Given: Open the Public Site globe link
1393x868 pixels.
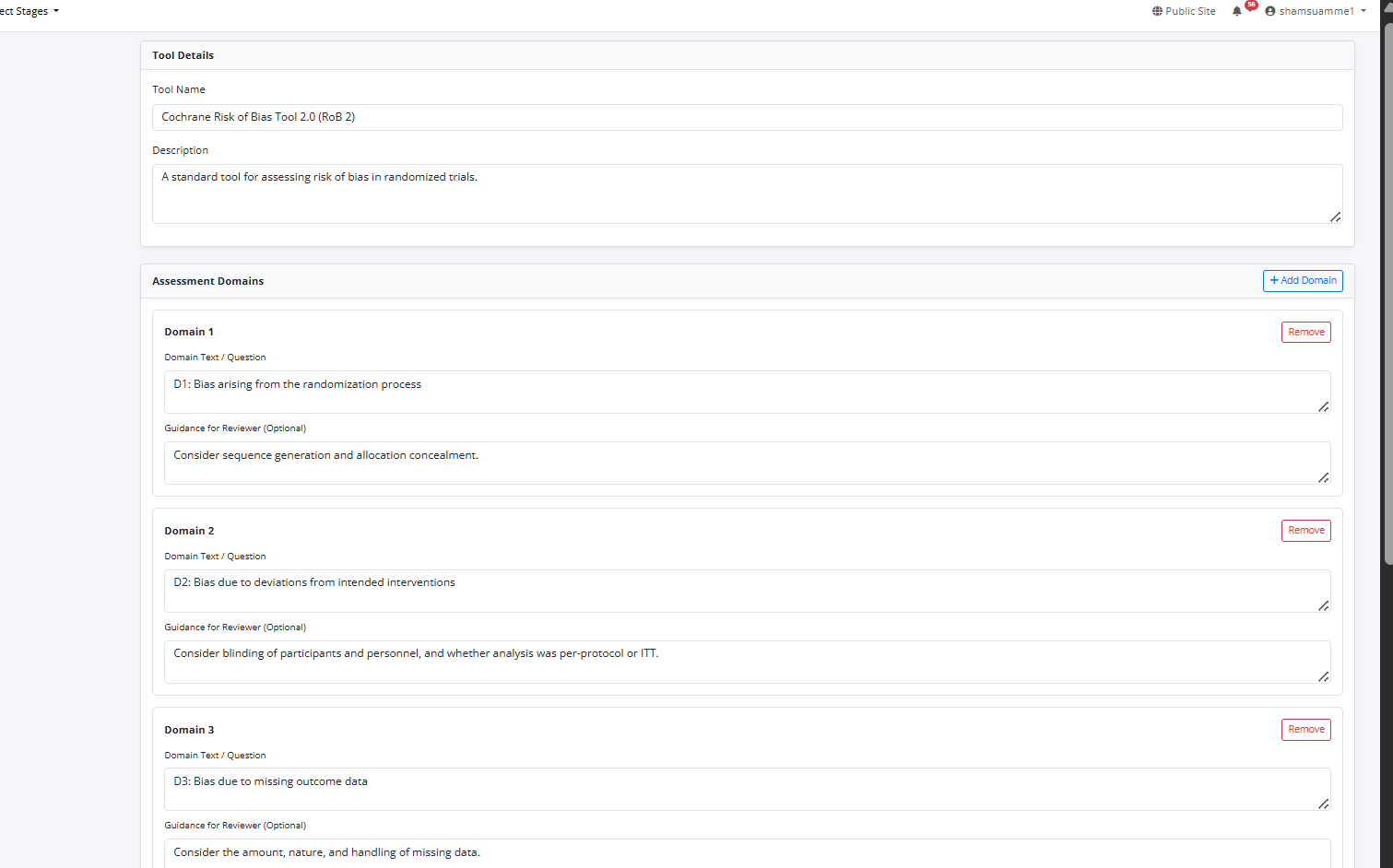Looking at the screenshot, I should 1184,12.
